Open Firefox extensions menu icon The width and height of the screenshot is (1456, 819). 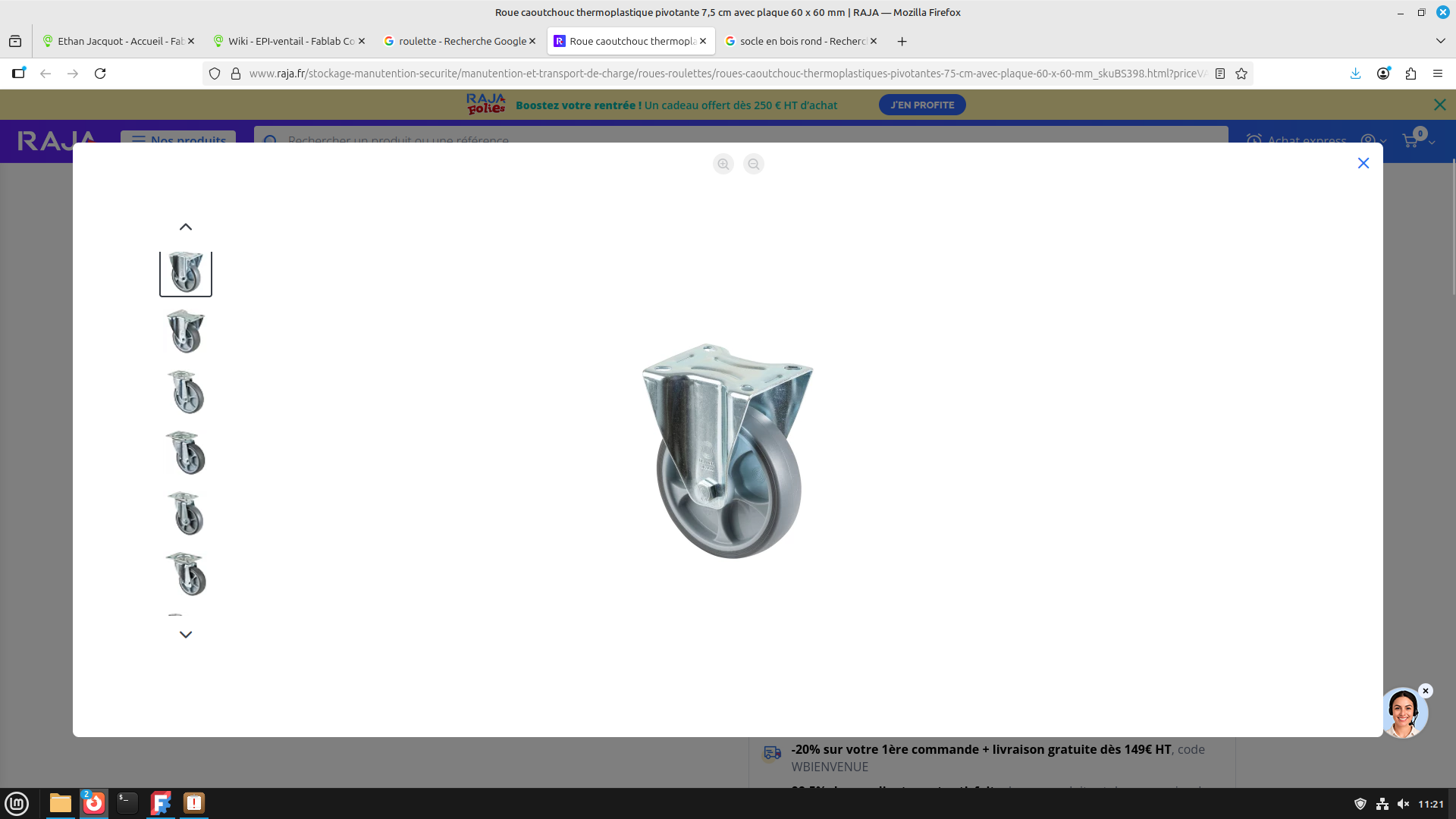click(1410, 74)
